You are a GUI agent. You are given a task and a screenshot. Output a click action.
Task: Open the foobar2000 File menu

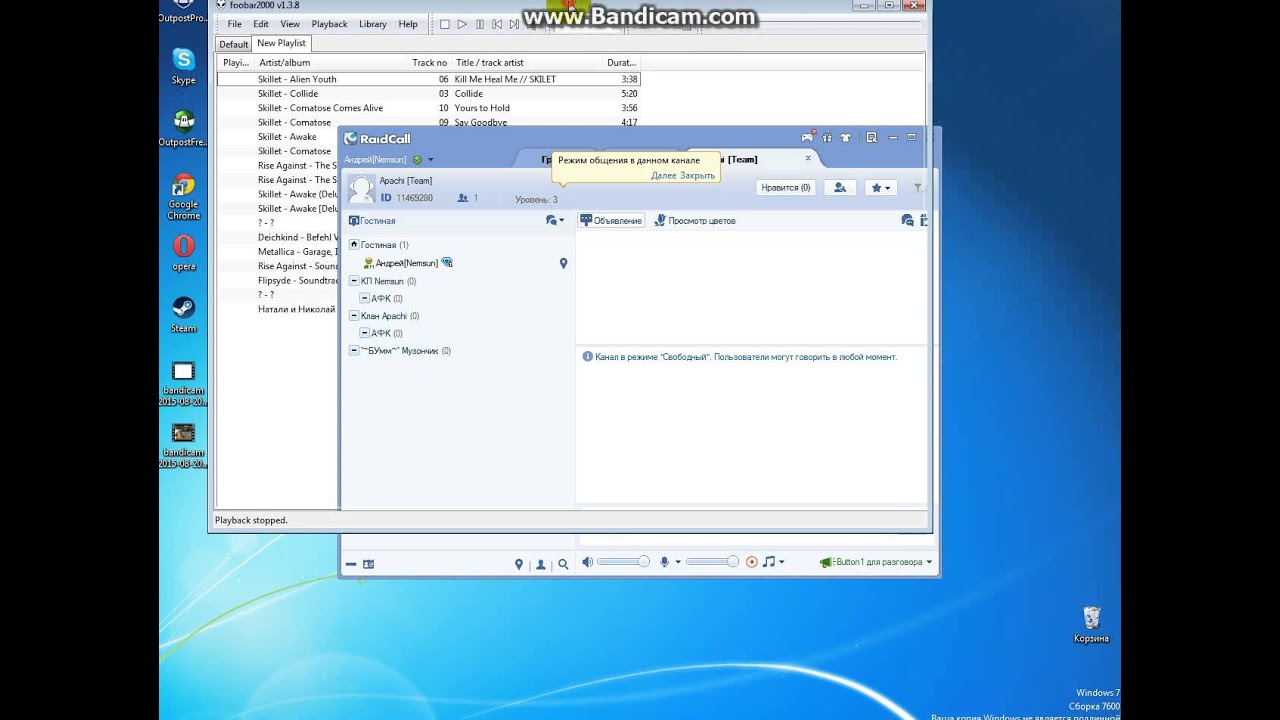[x=234, y=24]
